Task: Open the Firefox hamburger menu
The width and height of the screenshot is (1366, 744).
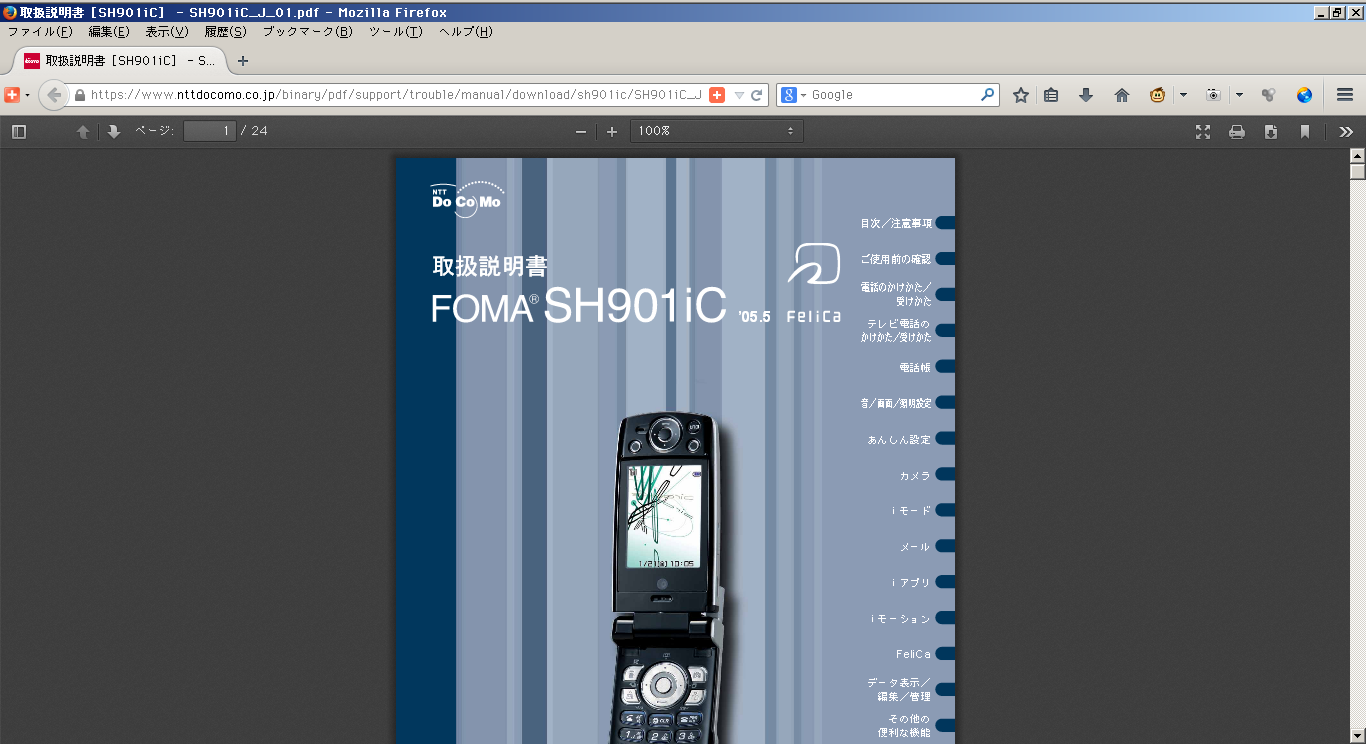Action: (x=1345, y=95)
